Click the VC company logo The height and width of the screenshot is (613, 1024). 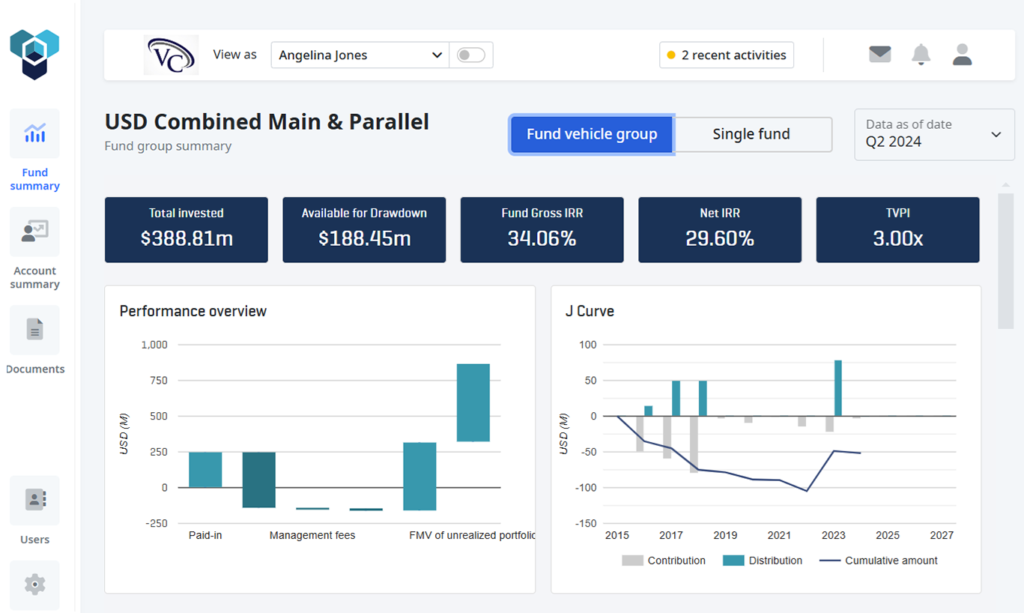170,54
